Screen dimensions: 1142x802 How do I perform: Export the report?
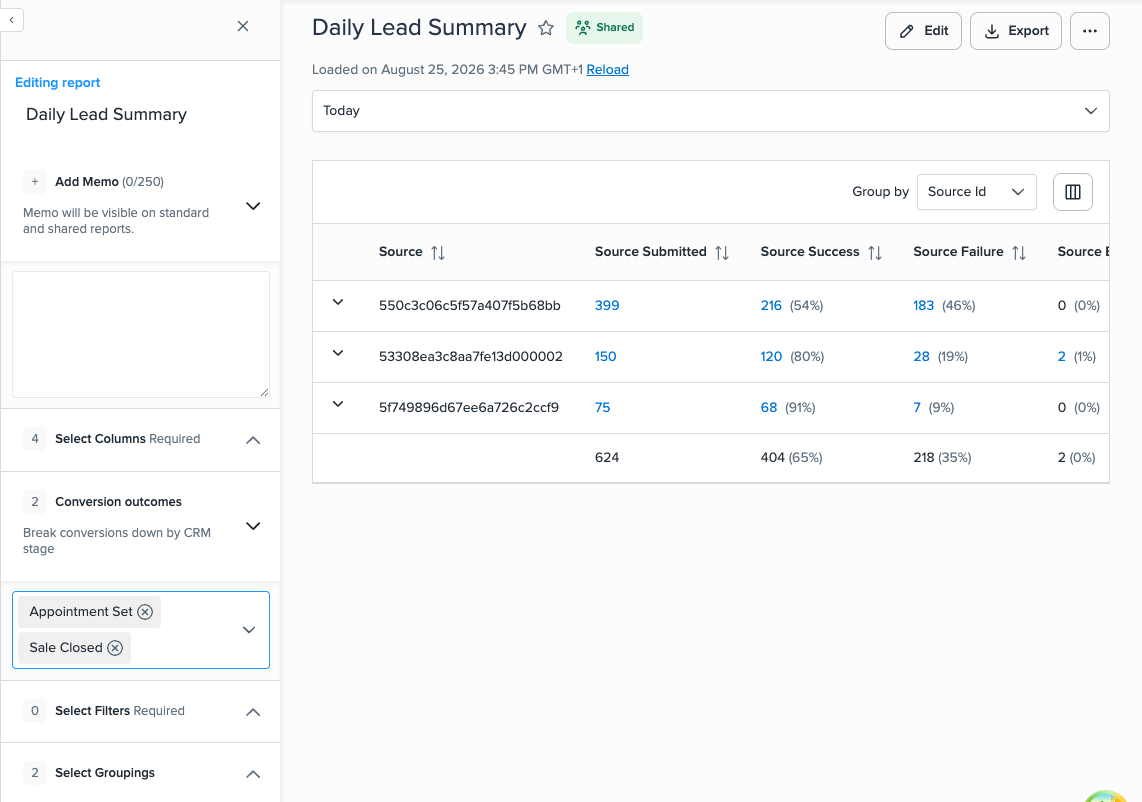coord(1015,31)
